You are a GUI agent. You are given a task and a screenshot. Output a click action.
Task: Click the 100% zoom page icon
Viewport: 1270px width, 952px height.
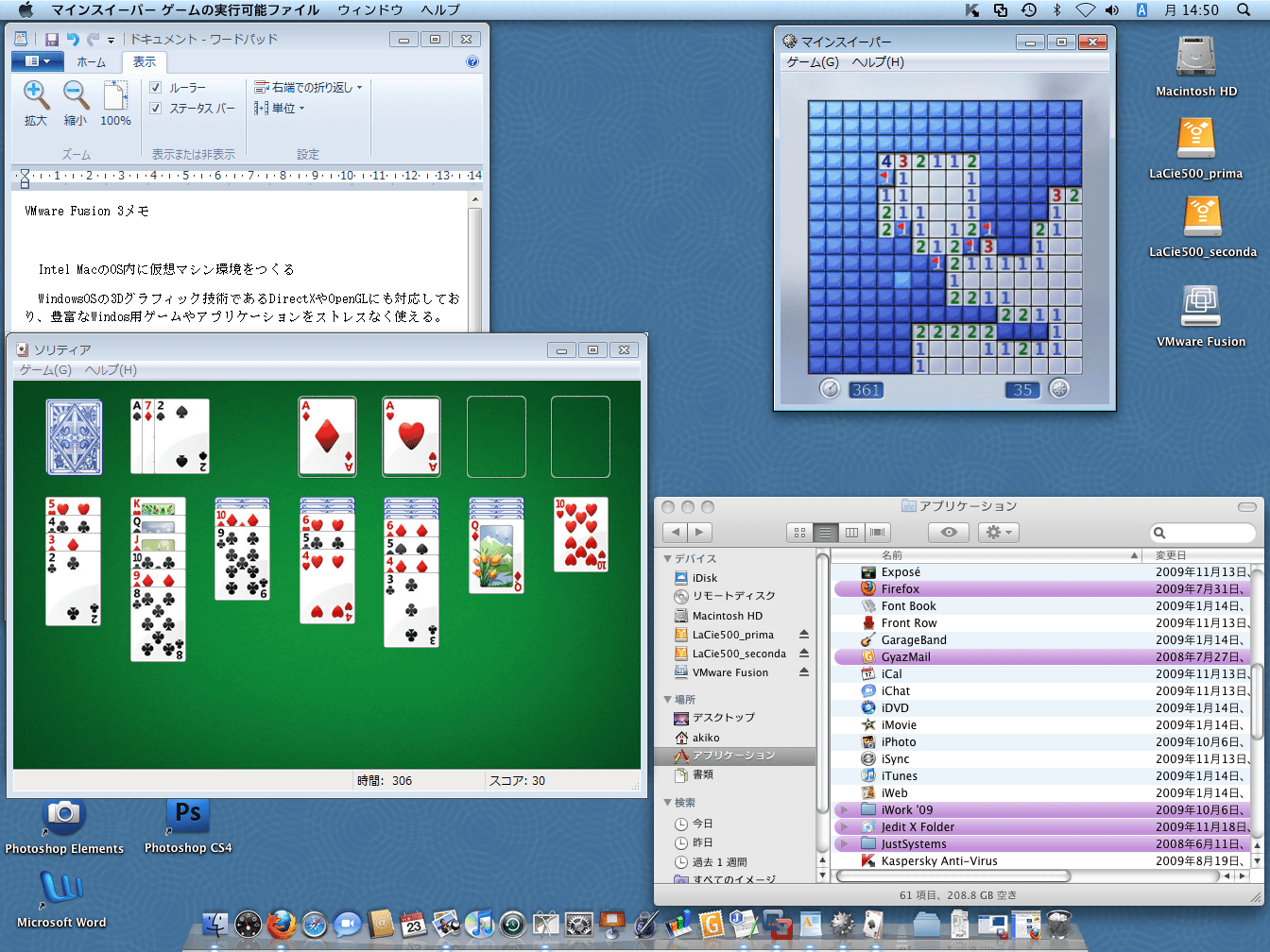tap(115, 96)
